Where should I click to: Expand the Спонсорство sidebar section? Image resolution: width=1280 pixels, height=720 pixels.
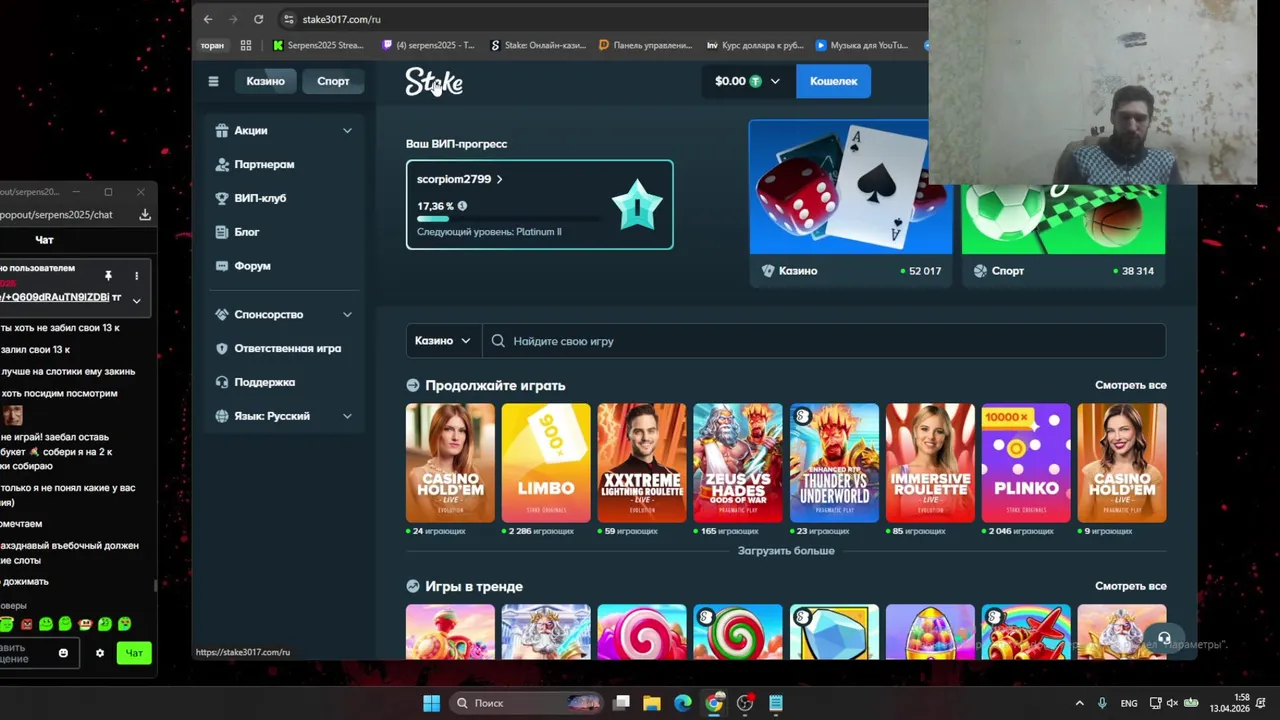click(x=347, y=314)
